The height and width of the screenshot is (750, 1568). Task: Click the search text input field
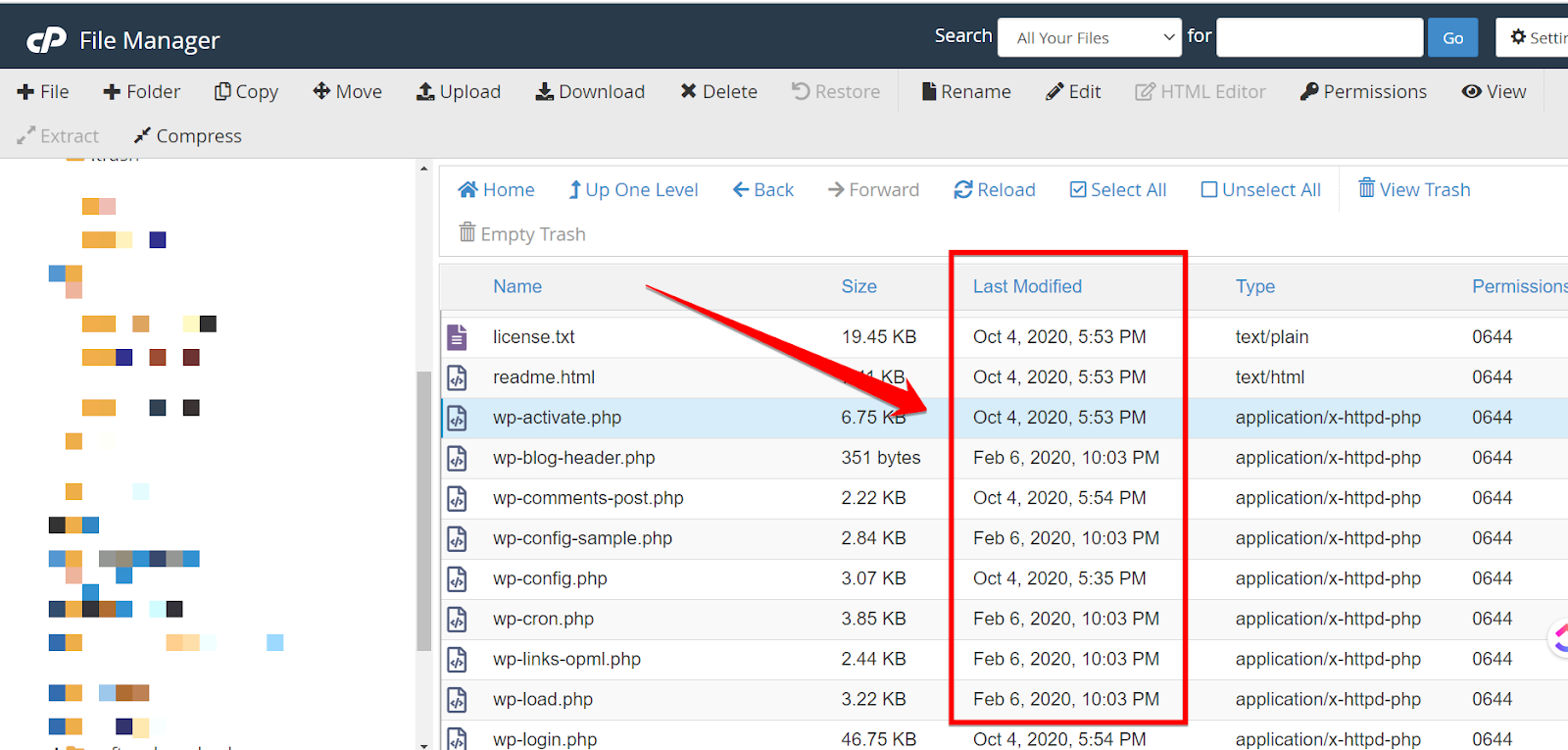[1319, 38]
